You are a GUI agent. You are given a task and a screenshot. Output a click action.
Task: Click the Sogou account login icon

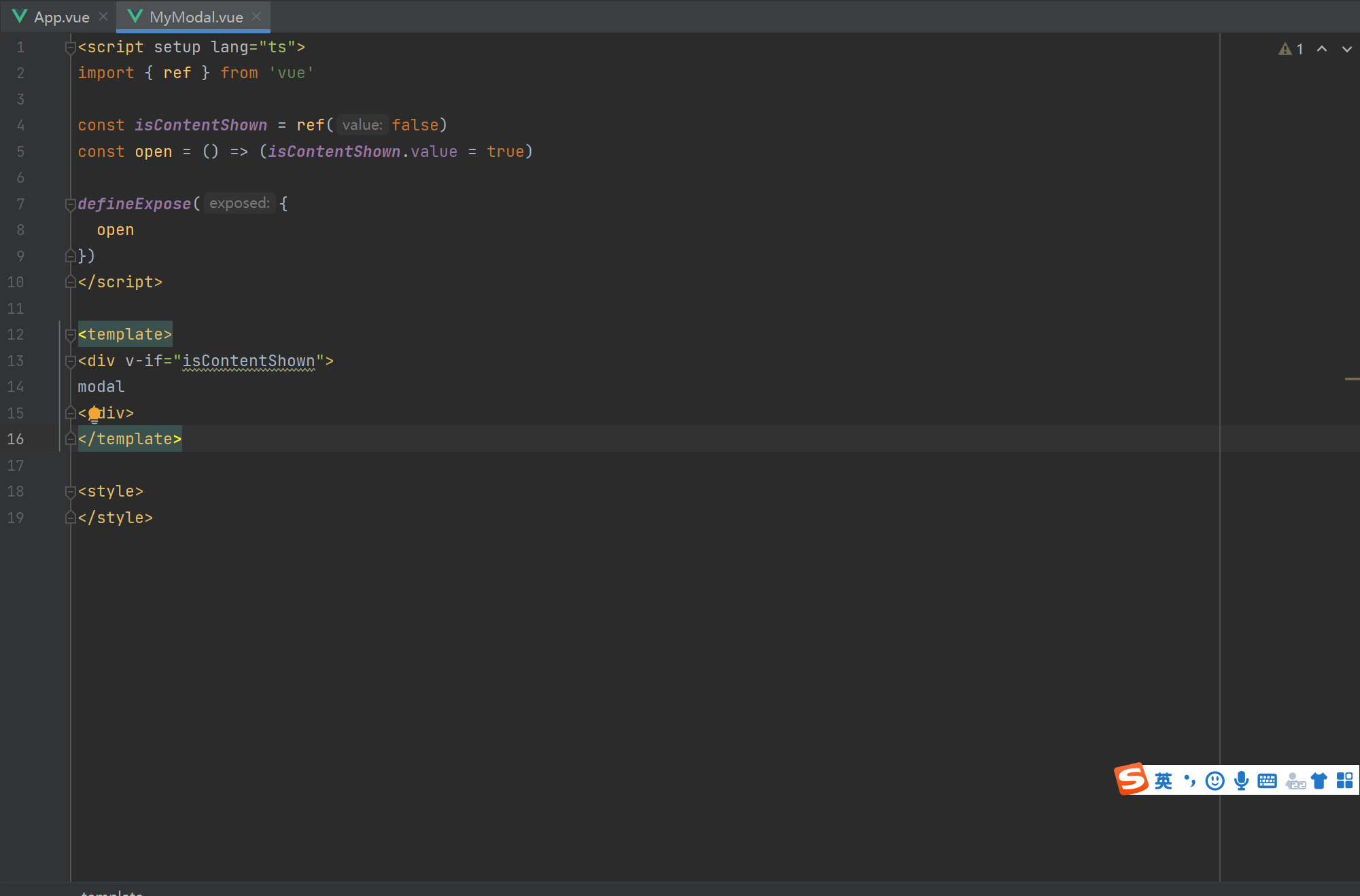pos(1296,781)
